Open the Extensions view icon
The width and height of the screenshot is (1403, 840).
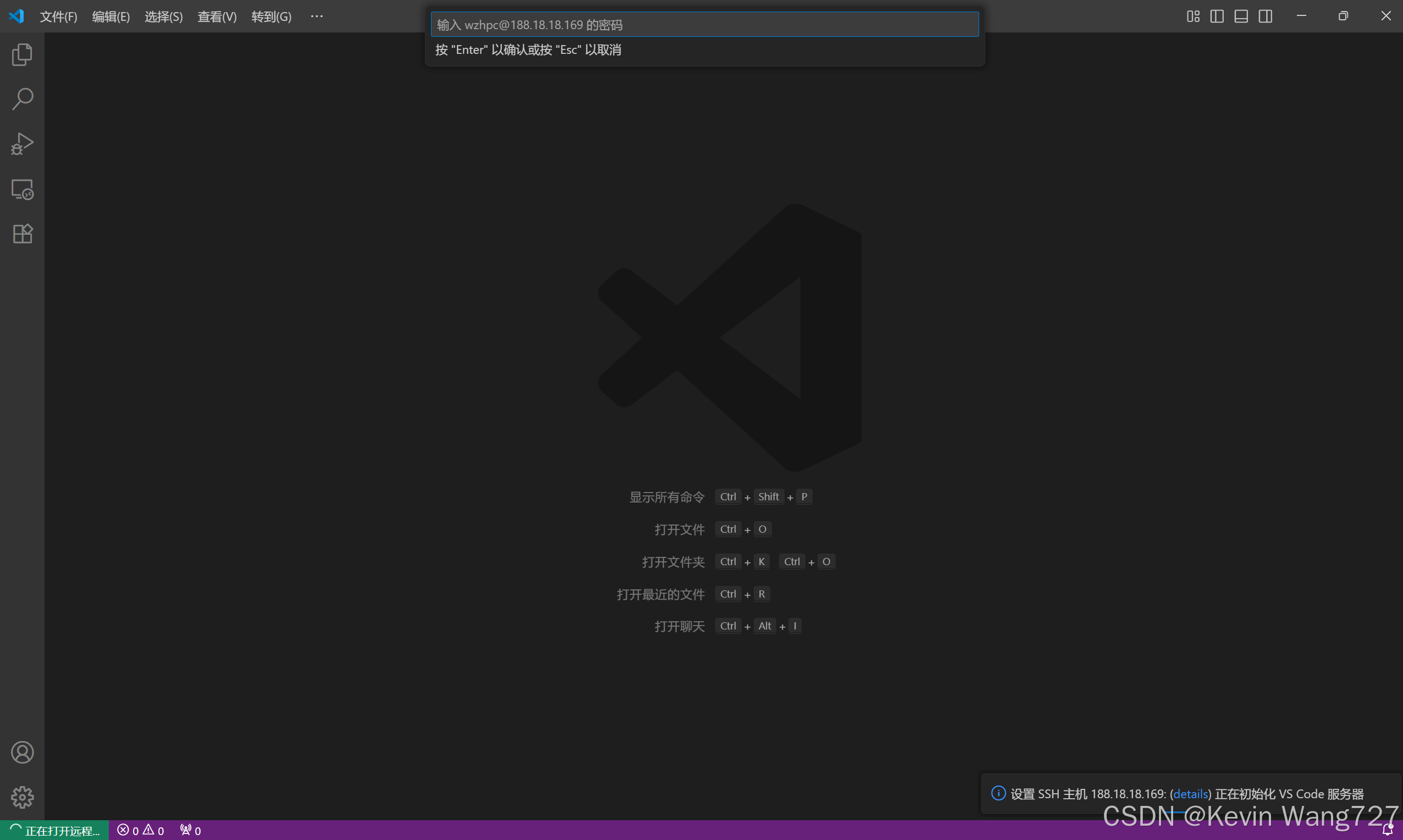[22, 234]
